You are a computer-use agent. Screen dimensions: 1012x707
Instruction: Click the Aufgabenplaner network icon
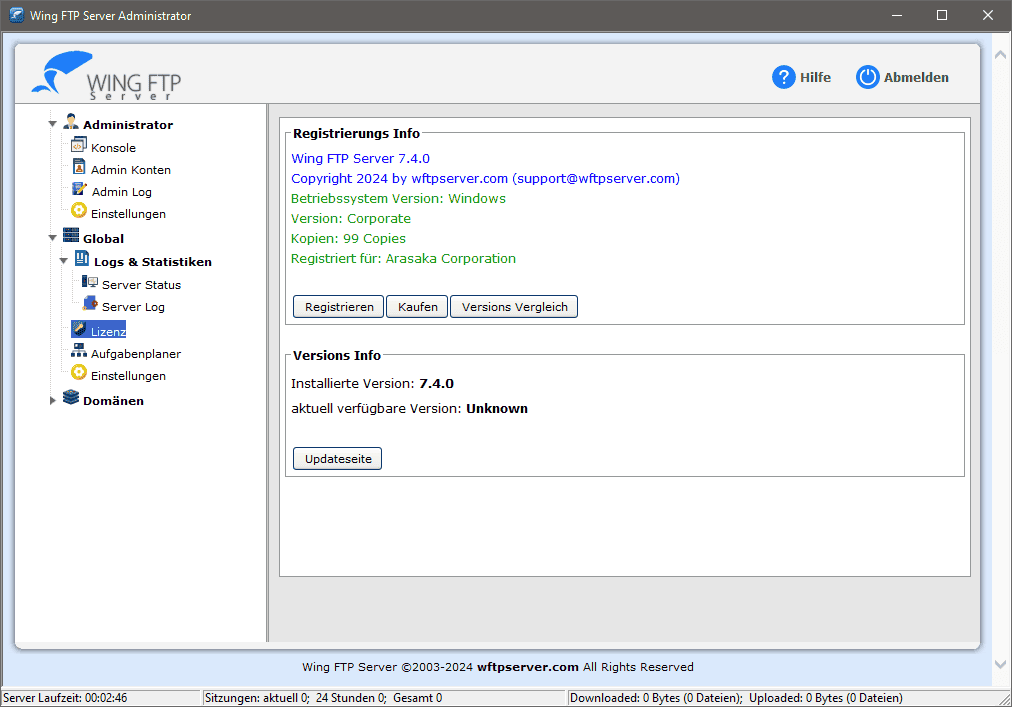pyautogui.click(x=79, y=351)
